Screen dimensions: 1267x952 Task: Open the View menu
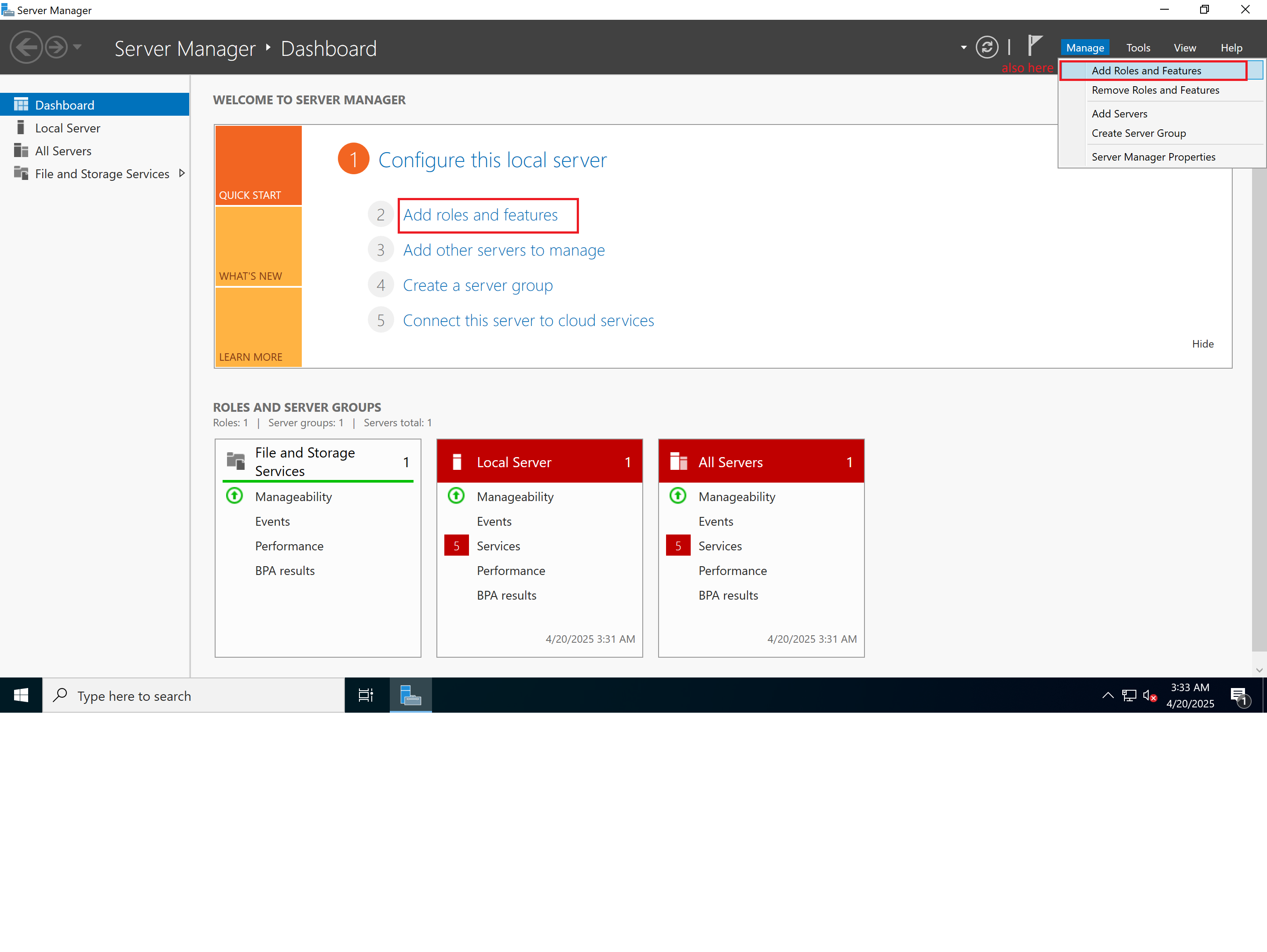(1185, 48)
